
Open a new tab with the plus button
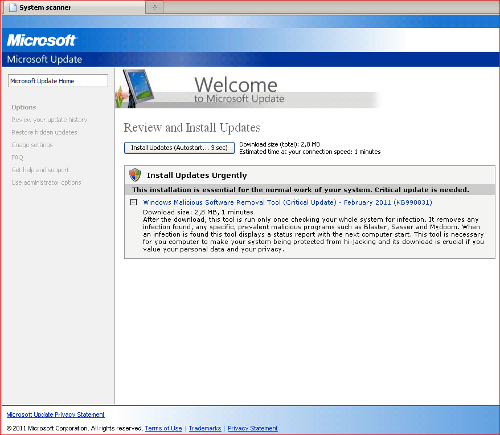154,7
